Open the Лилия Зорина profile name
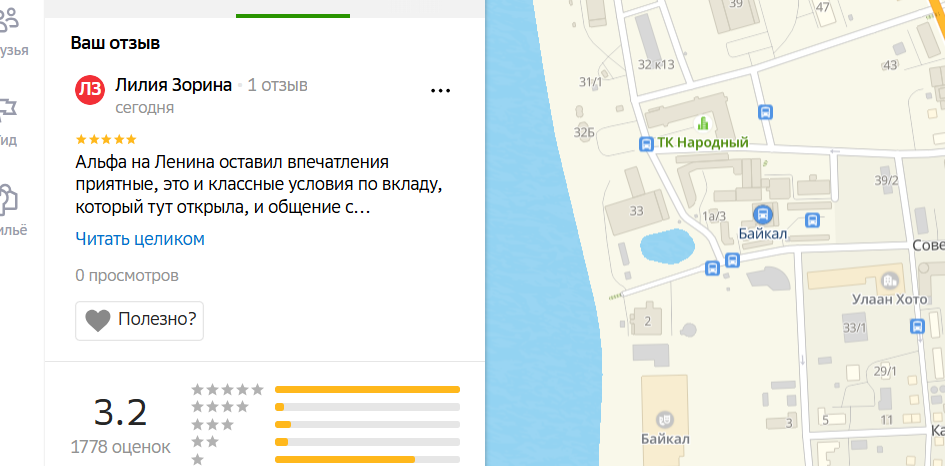Image resolution: width=945 pixels, height=466 pixels. 174,86
